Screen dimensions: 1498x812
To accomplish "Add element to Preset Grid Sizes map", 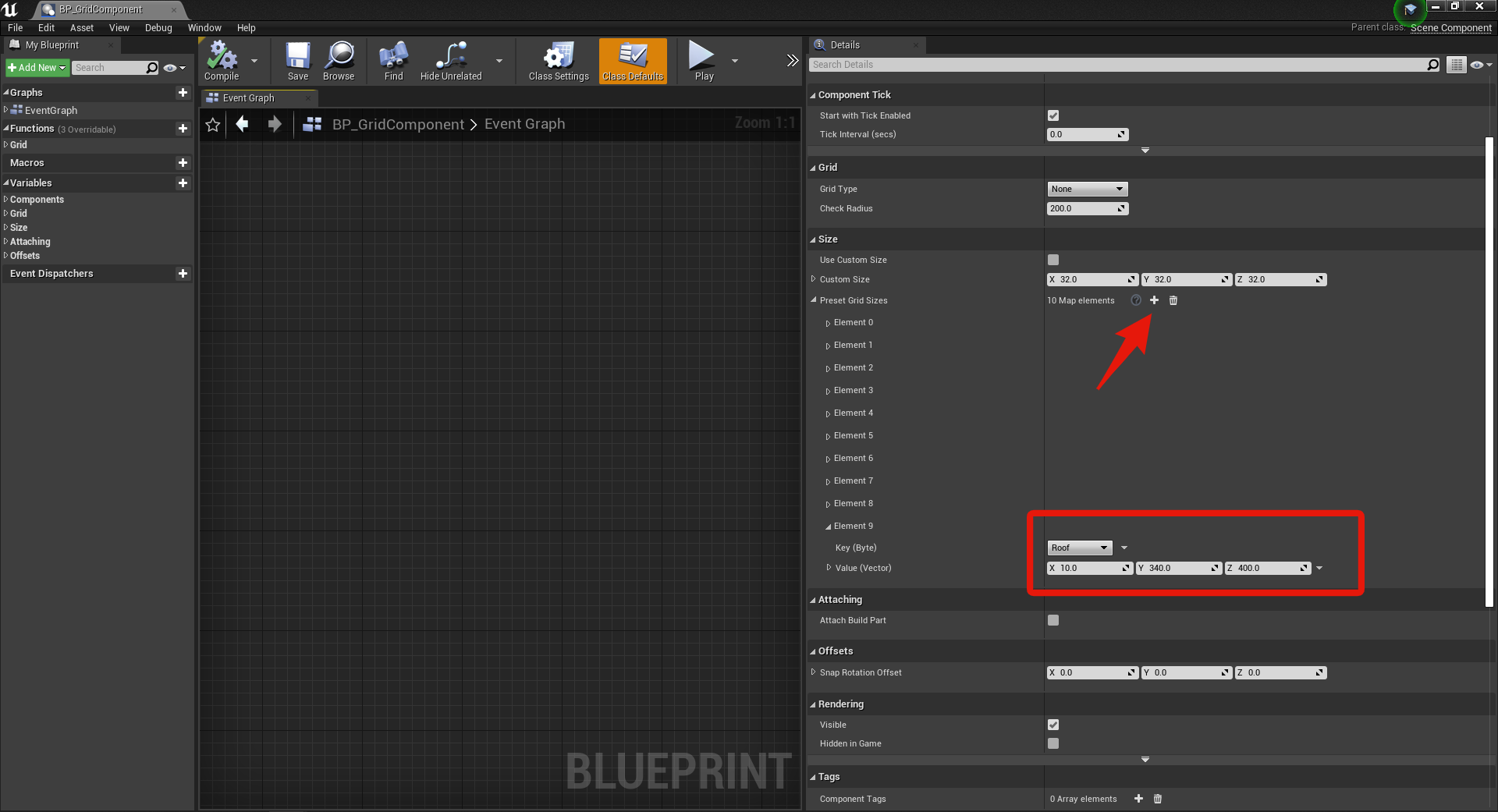I will pyautogui.click(x=1155, y=300).
